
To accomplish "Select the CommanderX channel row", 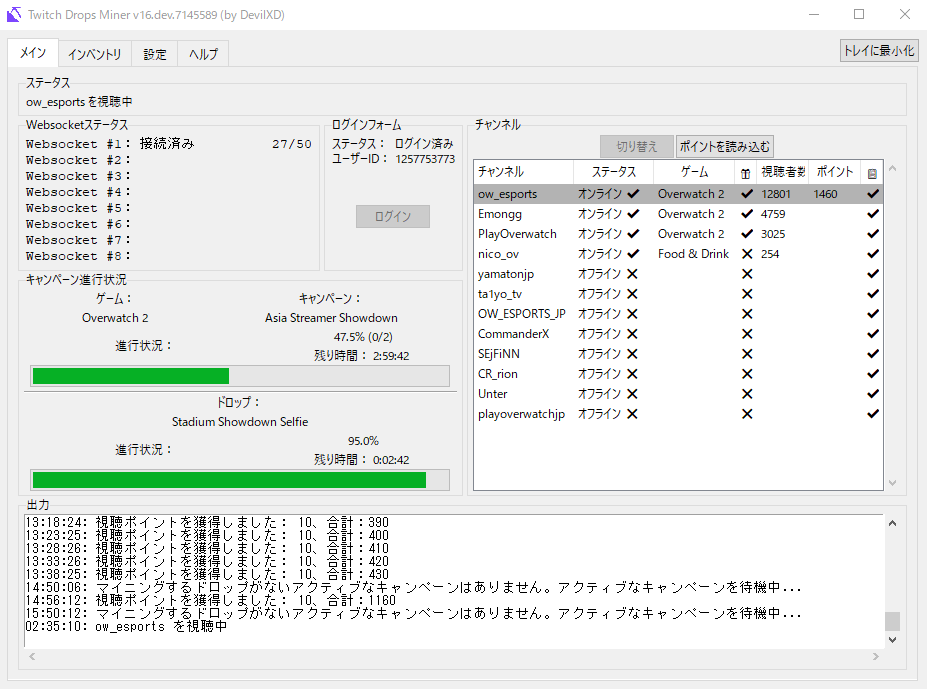I will tap(678, 334).
